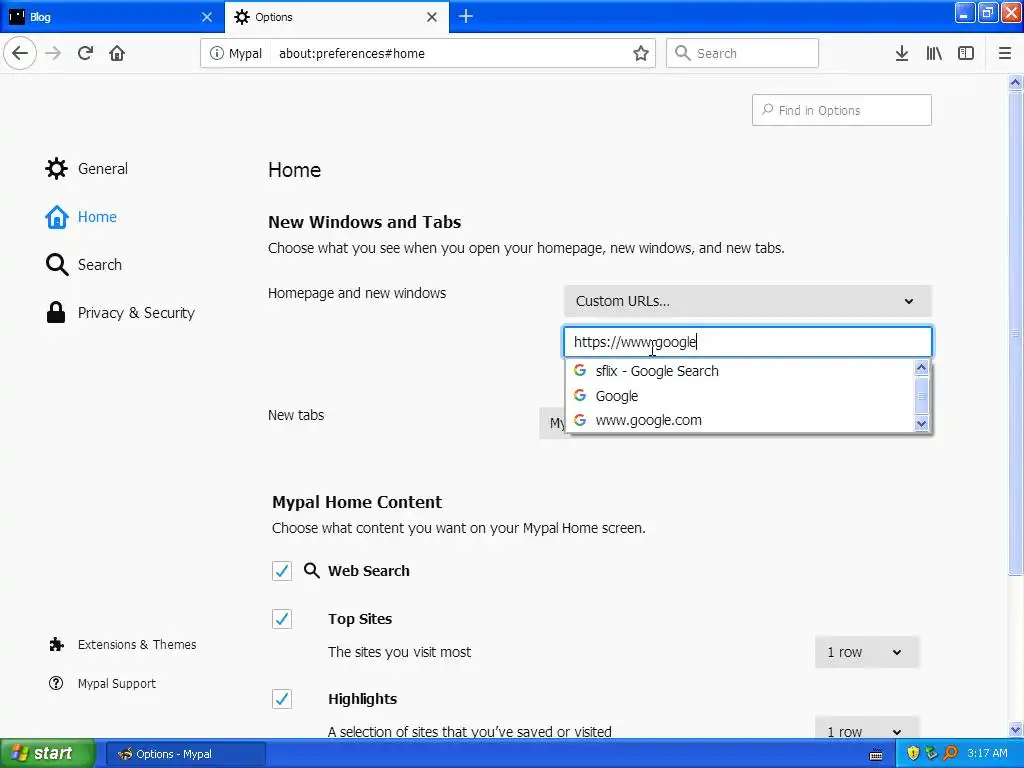Click the tray network activity icon

tap(932, 753)
